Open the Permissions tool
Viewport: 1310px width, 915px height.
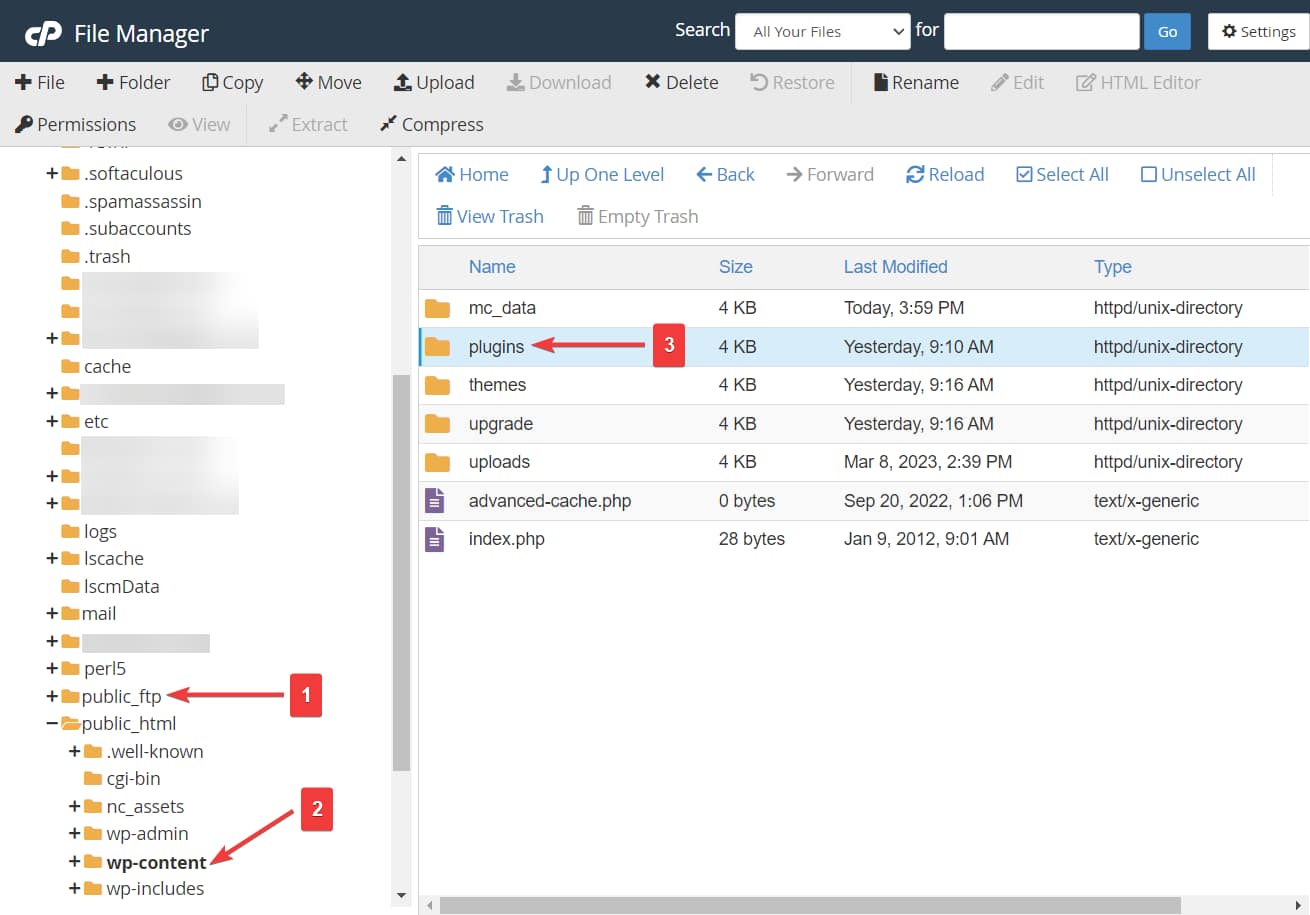(75, 124)
